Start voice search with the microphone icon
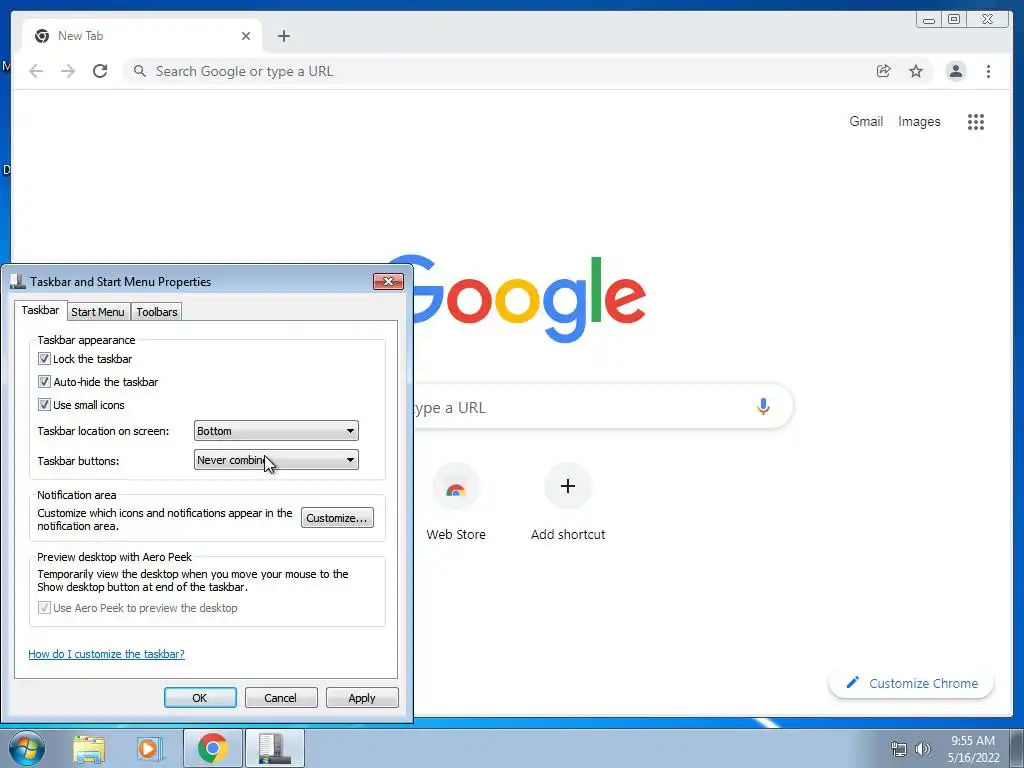The image size is (1024, 768). tap(763, 406)
